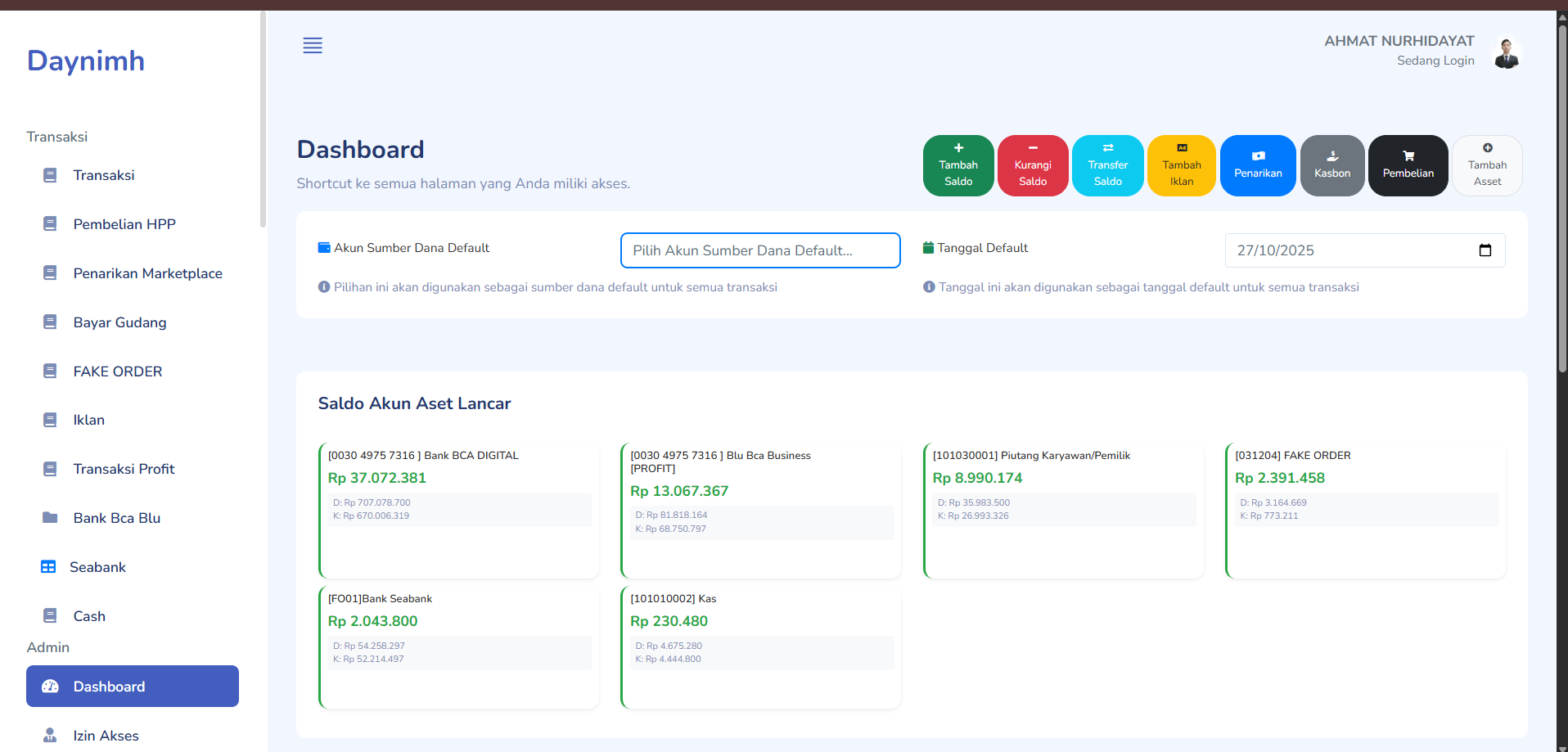Open the Penarikan shortcut button
The image size is (1568, 752).
pos(1257,165)
